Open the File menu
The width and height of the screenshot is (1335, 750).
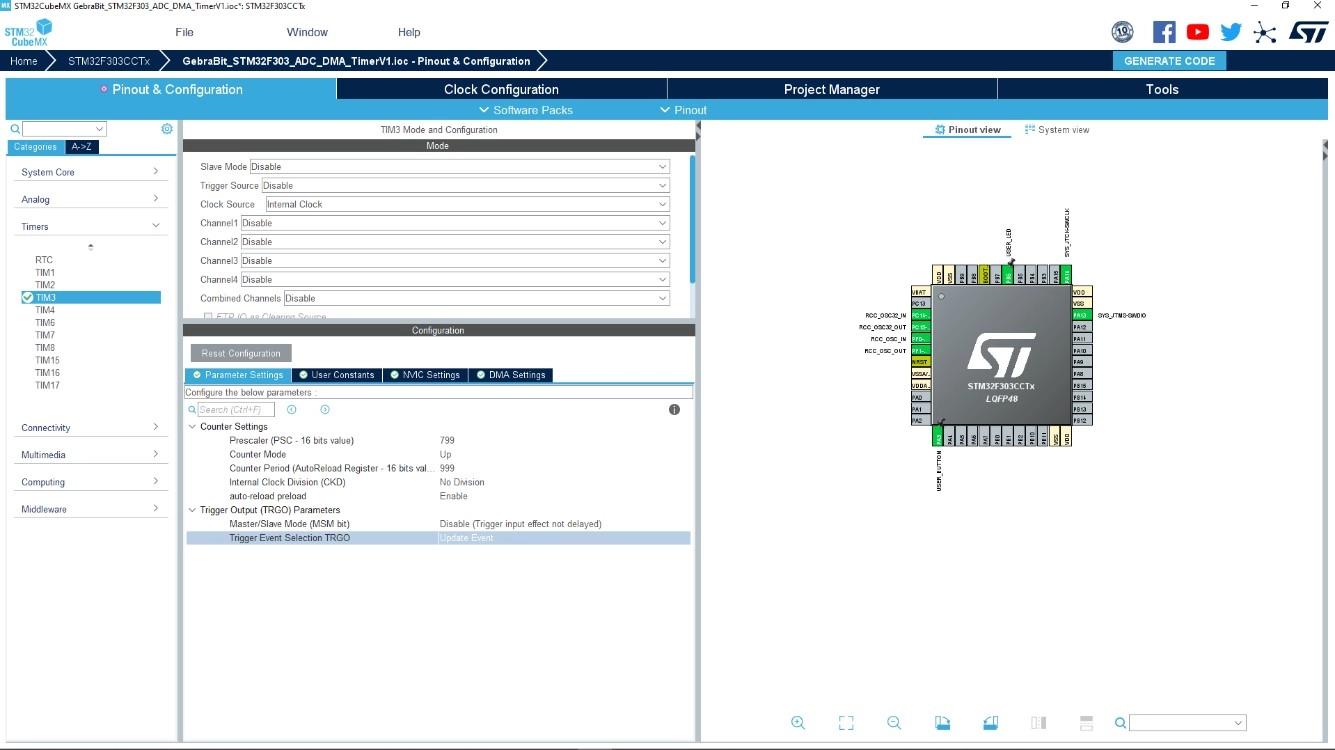click(x=184, y=32)
